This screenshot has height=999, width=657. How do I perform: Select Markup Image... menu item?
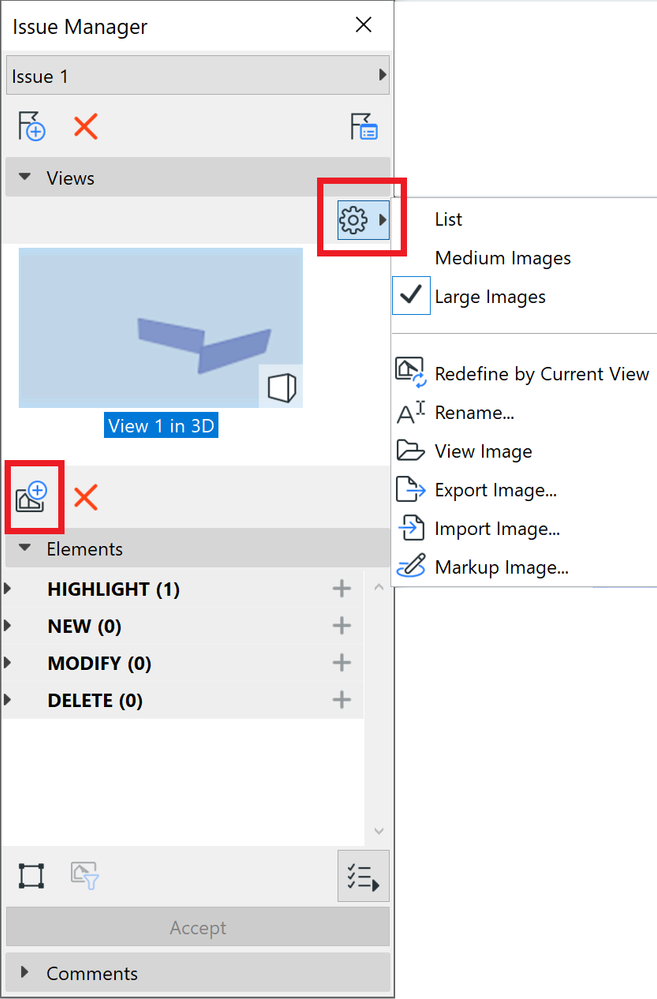tap(501, 568)
